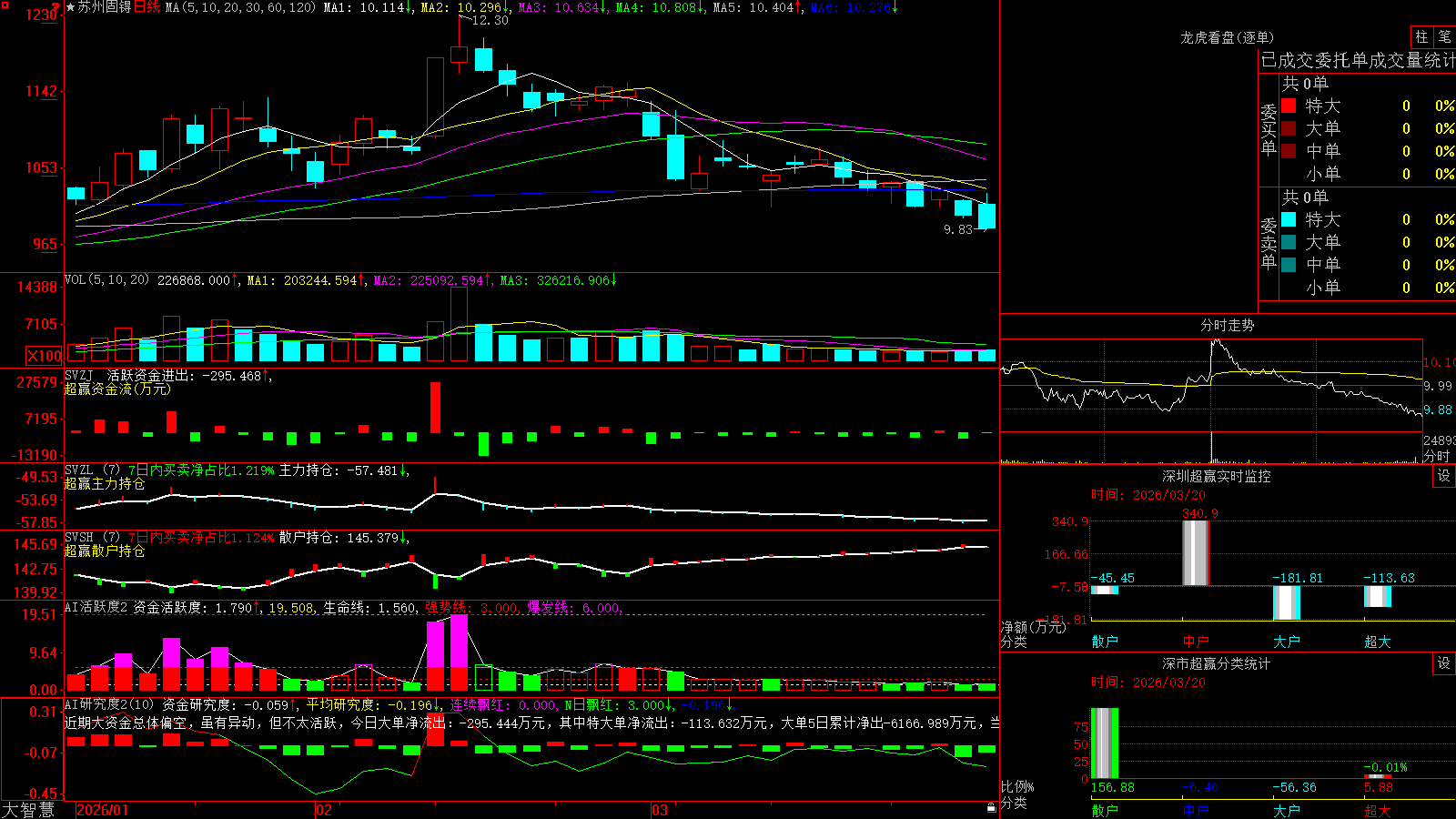The image size is (1456, 819).
Task: Click the red 特大 buy-order legend square
Action: (x=1289, y=106)
